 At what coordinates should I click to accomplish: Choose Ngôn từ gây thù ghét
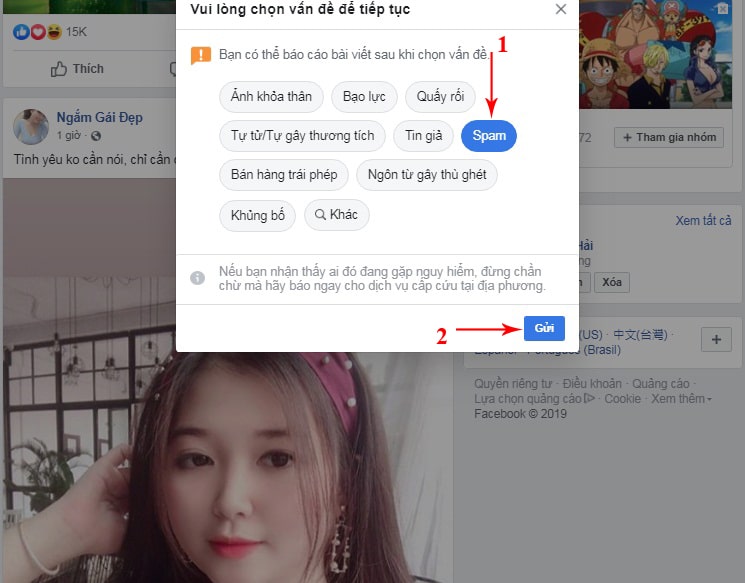pyautogui.click(x=427, y=175)
